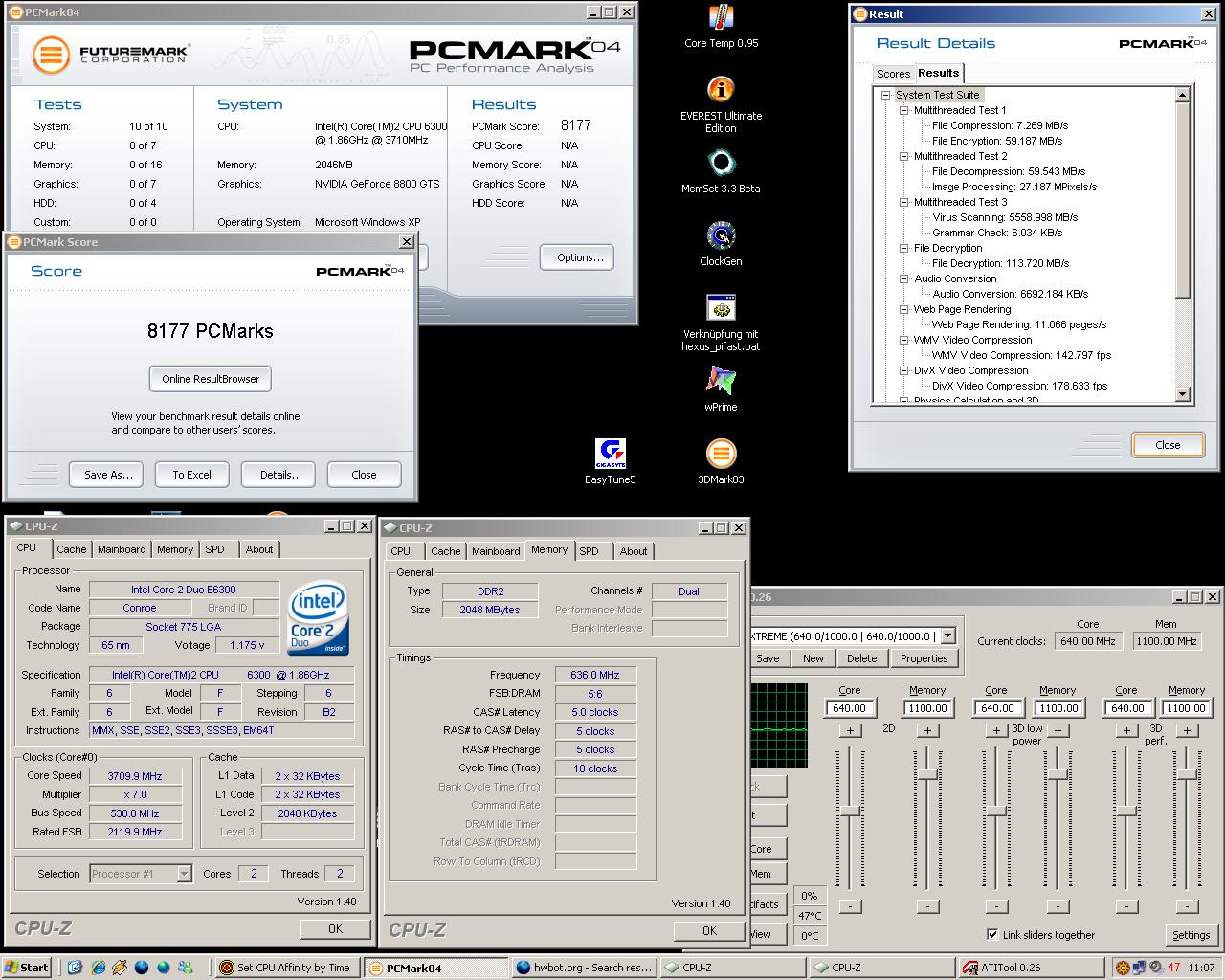1225x980 pixels.
Task: Collapse Multithreaded Test 3 node
Action: coord(903,202)
